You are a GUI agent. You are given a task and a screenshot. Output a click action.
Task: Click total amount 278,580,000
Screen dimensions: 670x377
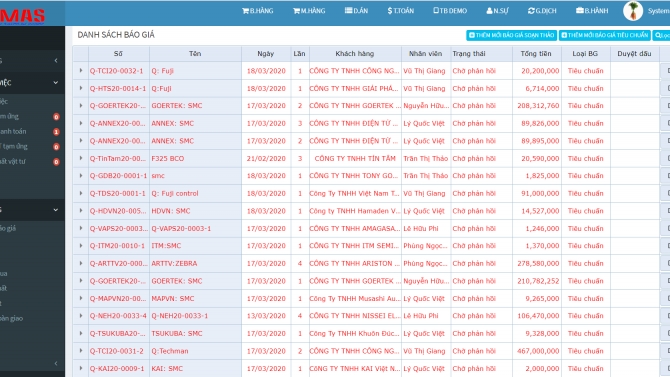[x=538, y=263]
